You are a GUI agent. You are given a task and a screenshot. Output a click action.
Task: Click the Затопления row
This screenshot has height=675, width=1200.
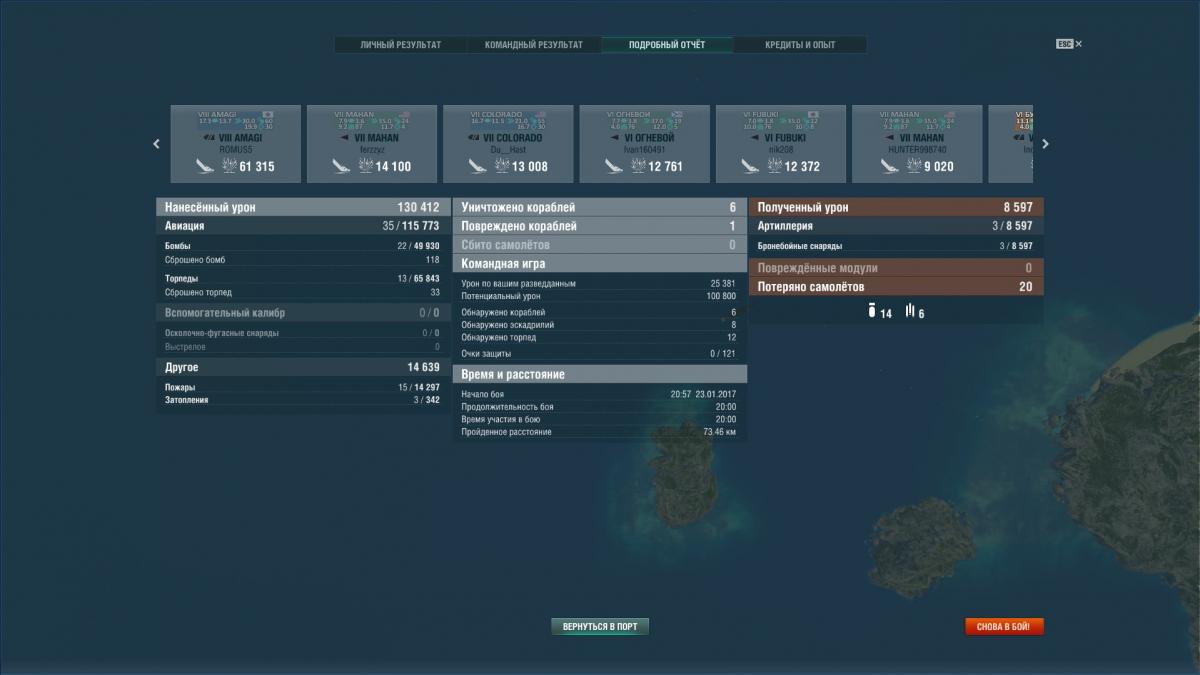pos(302,400)
